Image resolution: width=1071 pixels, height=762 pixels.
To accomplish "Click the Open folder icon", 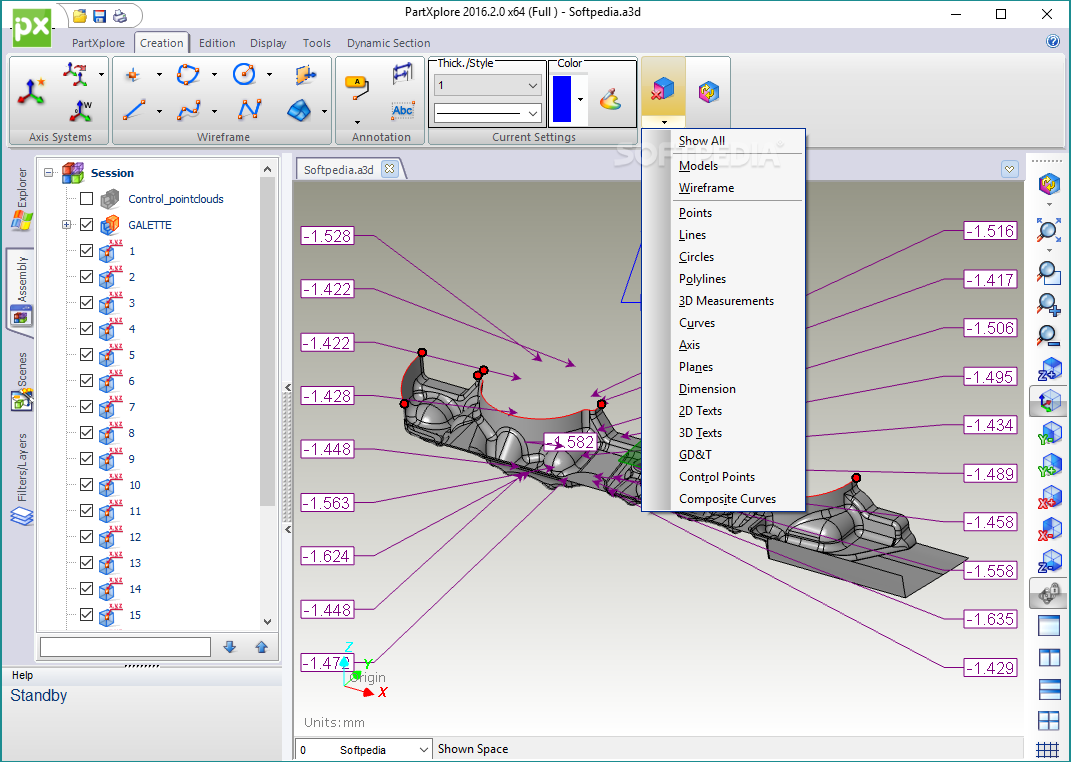I will [80, 16].
